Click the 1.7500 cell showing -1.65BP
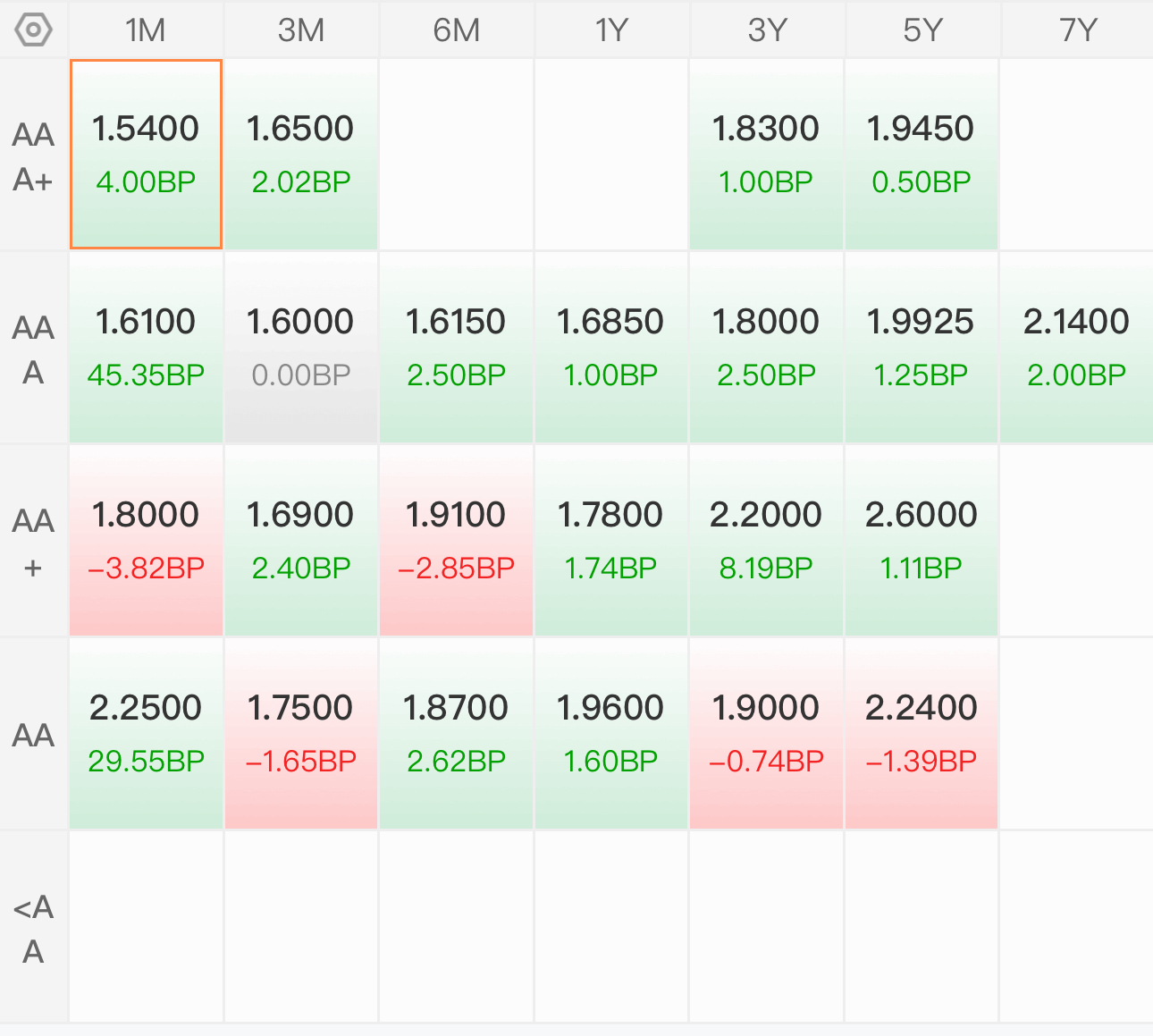 (x=301, y=733)
